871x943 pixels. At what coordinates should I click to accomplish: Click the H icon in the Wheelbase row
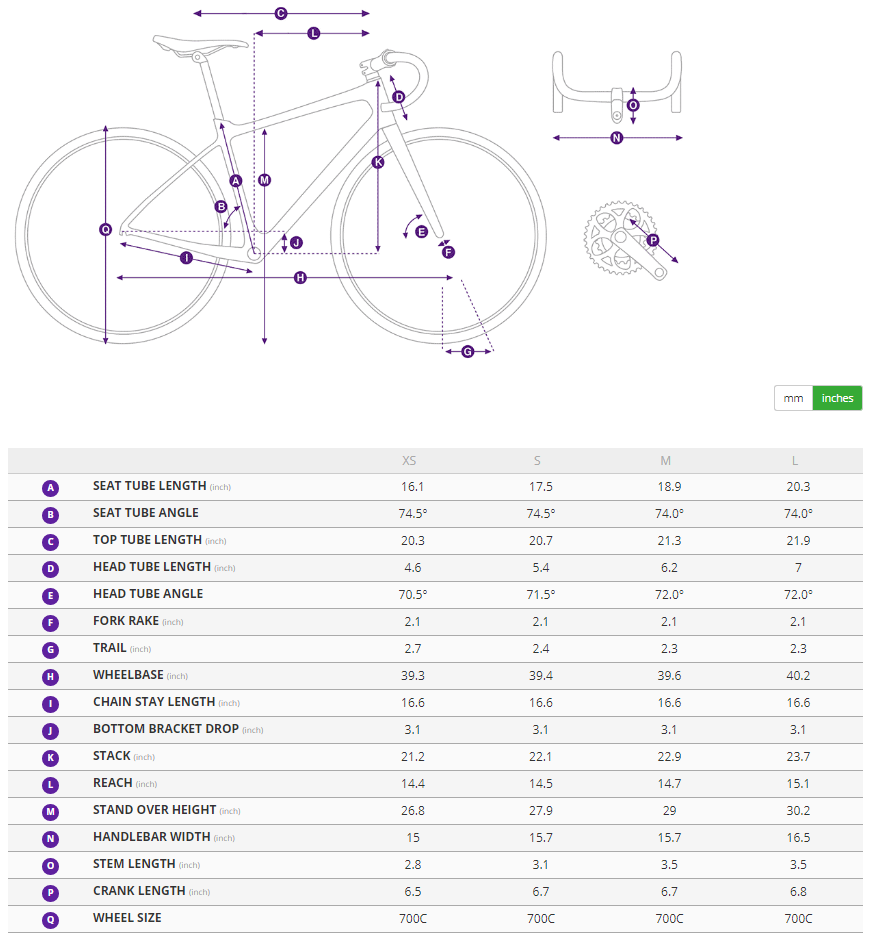[x=51, y=677]
